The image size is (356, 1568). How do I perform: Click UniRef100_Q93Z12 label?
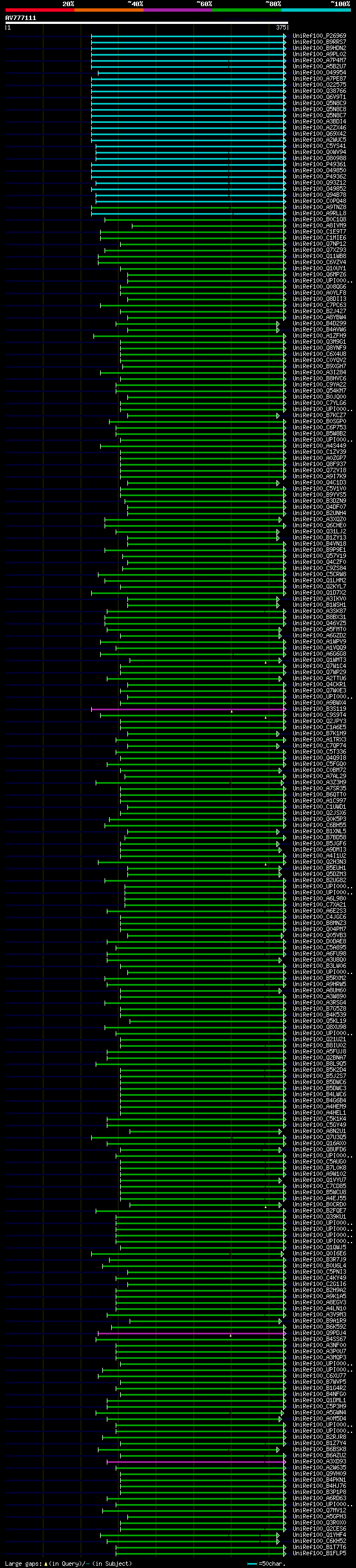(319, 182)
